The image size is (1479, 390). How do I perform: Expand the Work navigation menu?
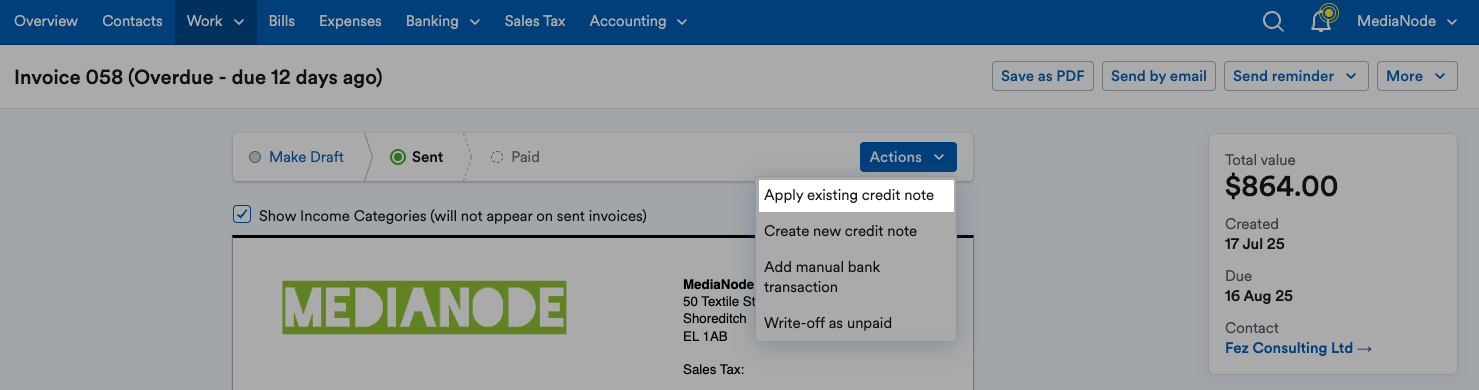[x=216, y=21]
